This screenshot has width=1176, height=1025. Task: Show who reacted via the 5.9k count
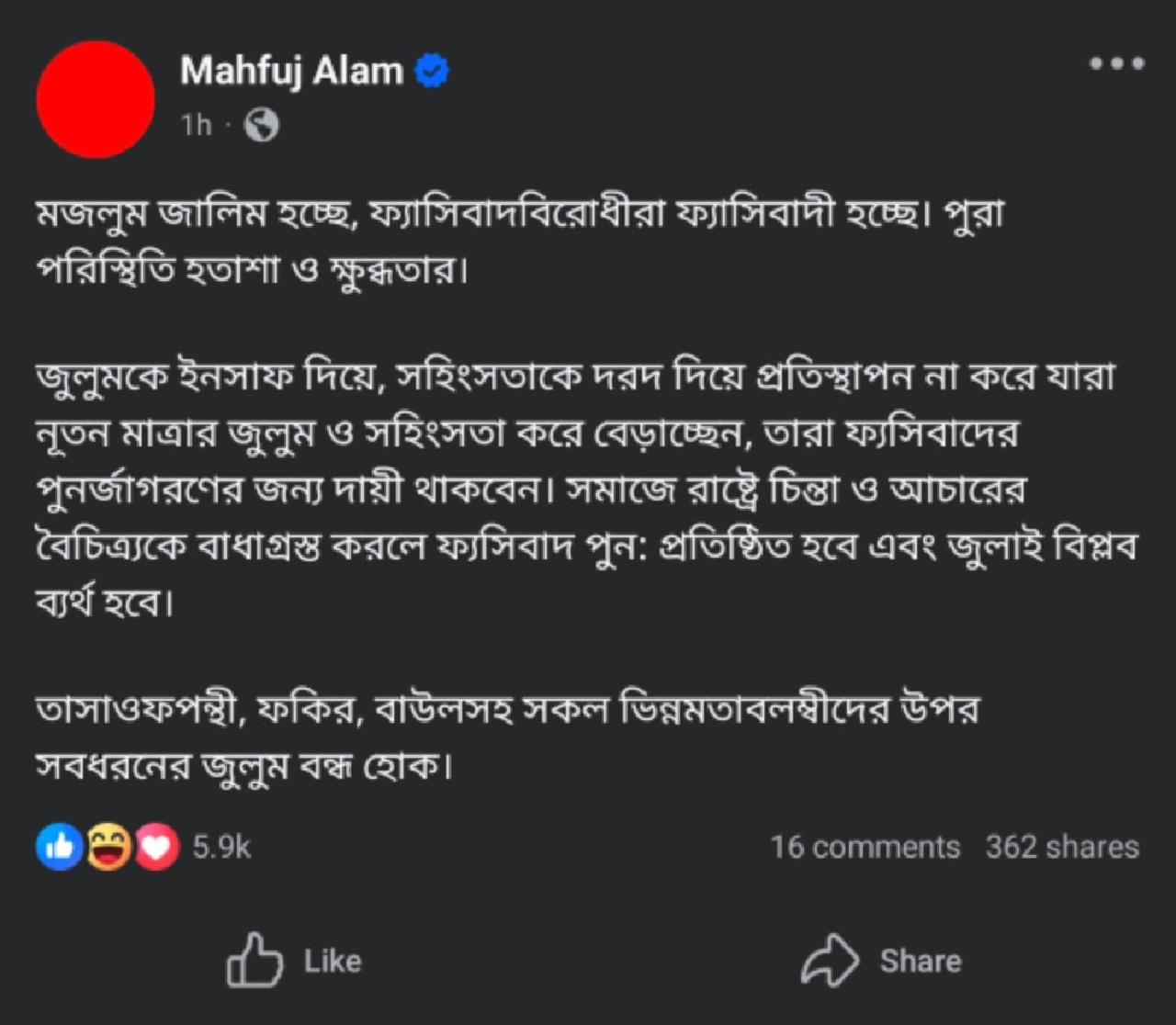point(221,847)
